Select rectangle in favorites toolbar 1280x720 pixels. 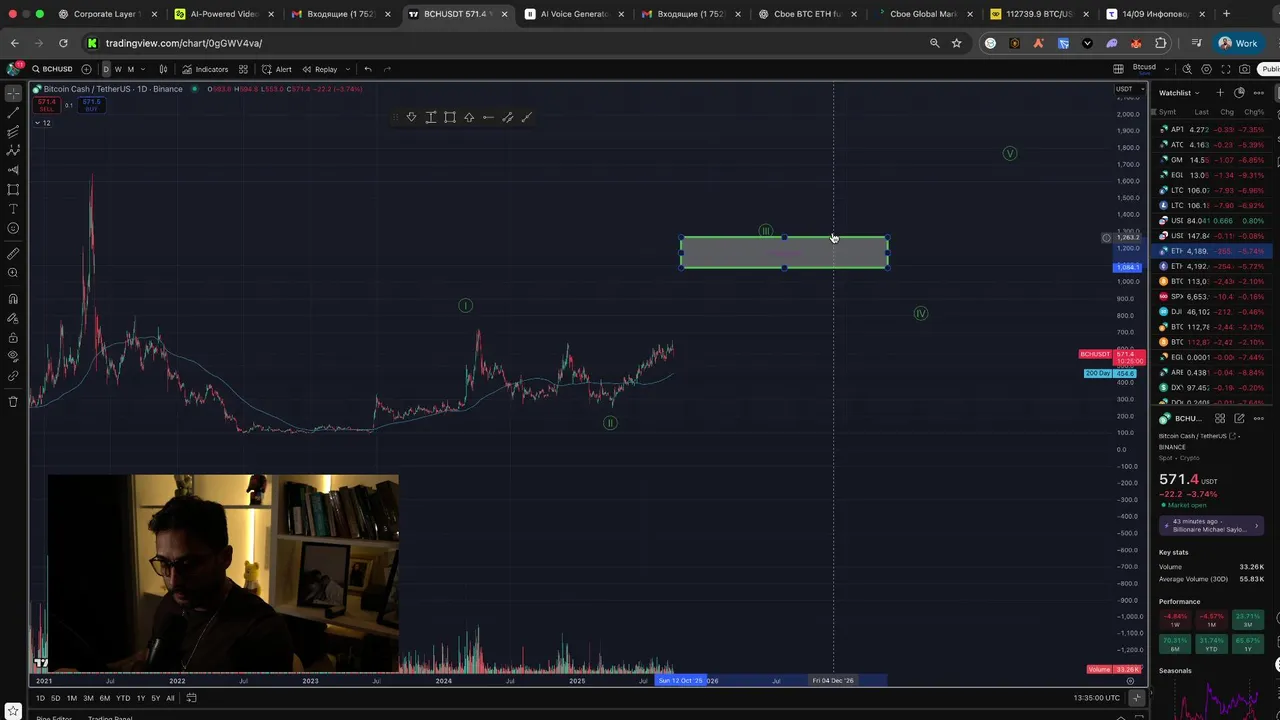(450, 117)
